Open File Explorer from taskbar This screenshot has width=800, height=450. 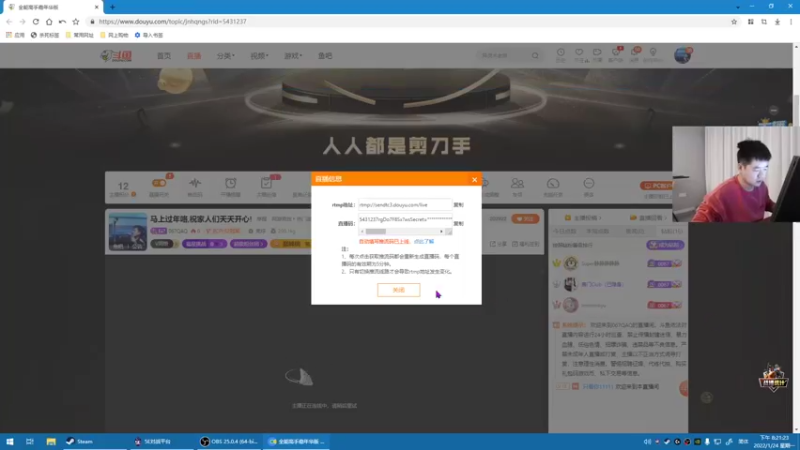pos(51,441)
